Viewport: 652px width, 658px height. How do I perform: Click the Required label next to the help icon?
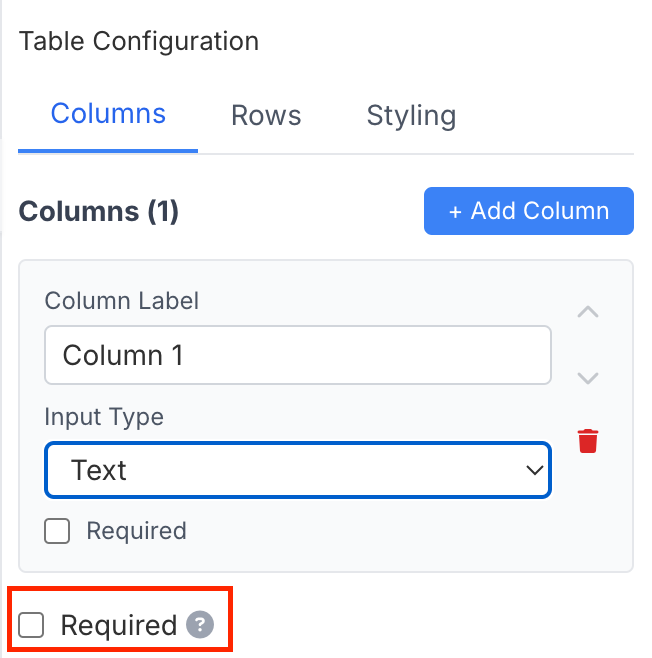point(119,626)
